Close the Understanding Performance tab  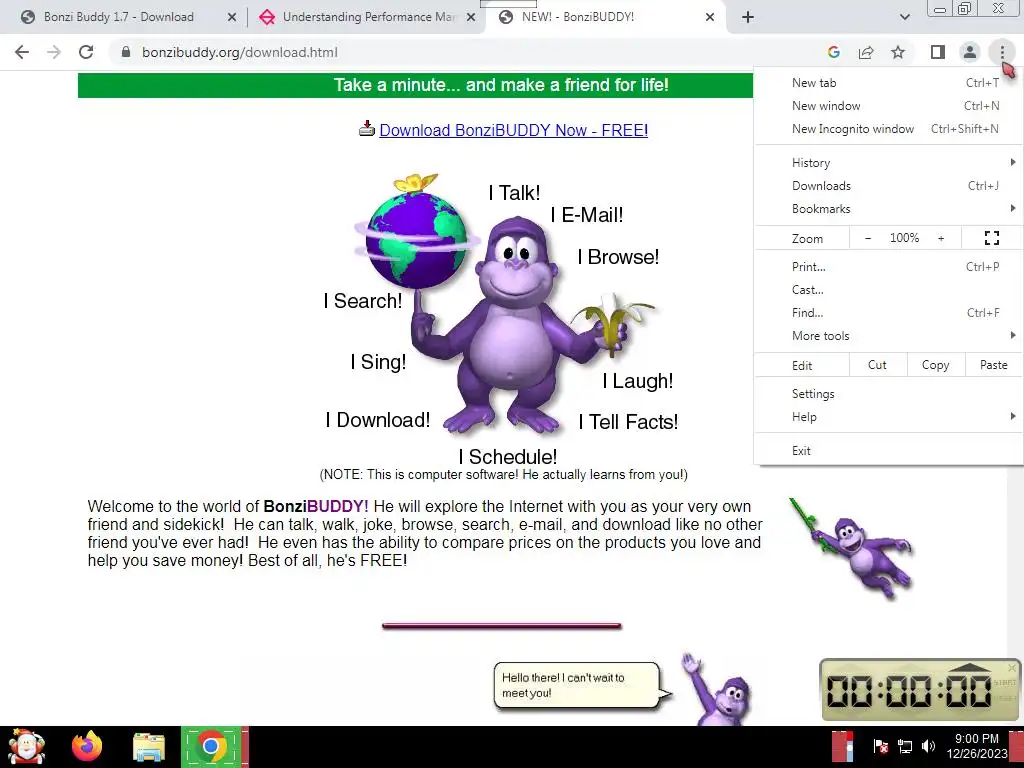(471, 18)
